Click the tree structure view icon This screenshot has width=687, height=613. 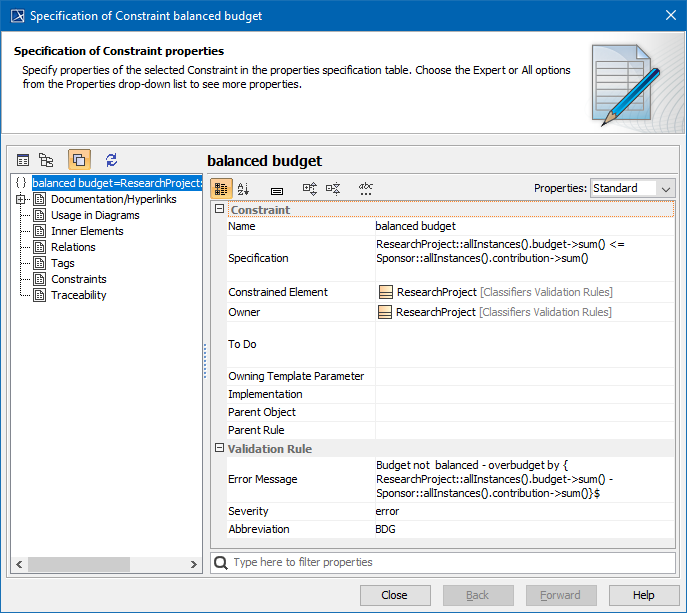(x=46, y=160)
